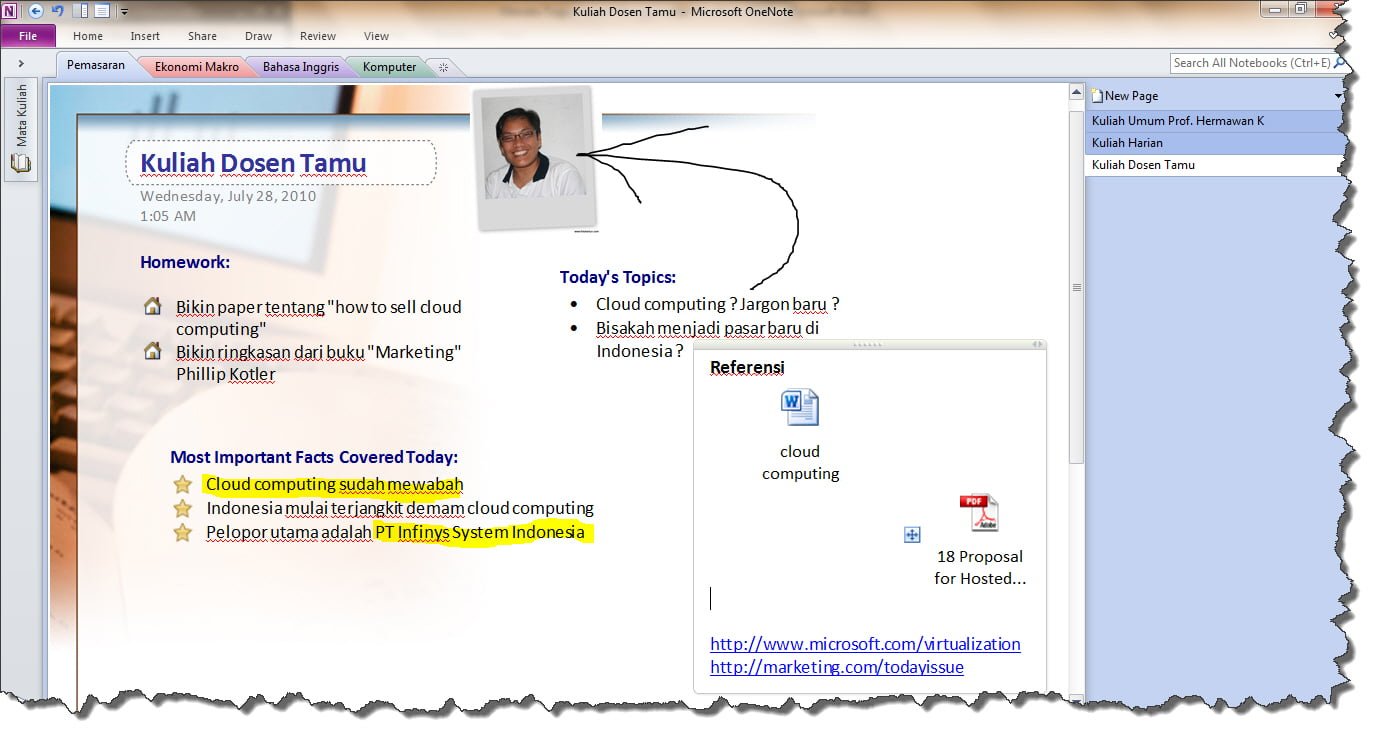
Task: Click the scroll down arrow of the page
Action: pos(1077,699)
